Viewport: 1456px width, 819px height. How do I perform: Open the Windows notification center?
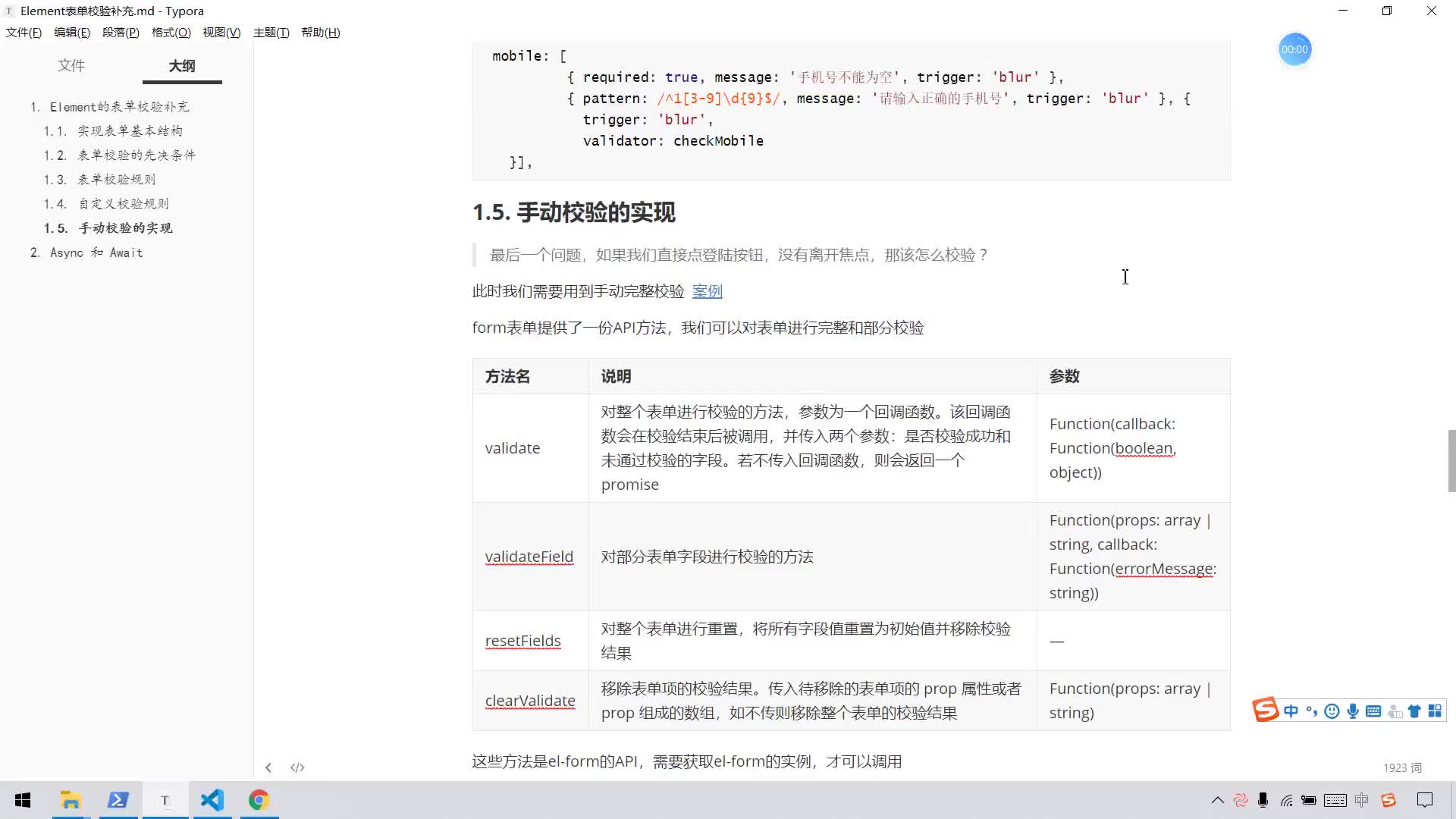[x=1425, y=800]
